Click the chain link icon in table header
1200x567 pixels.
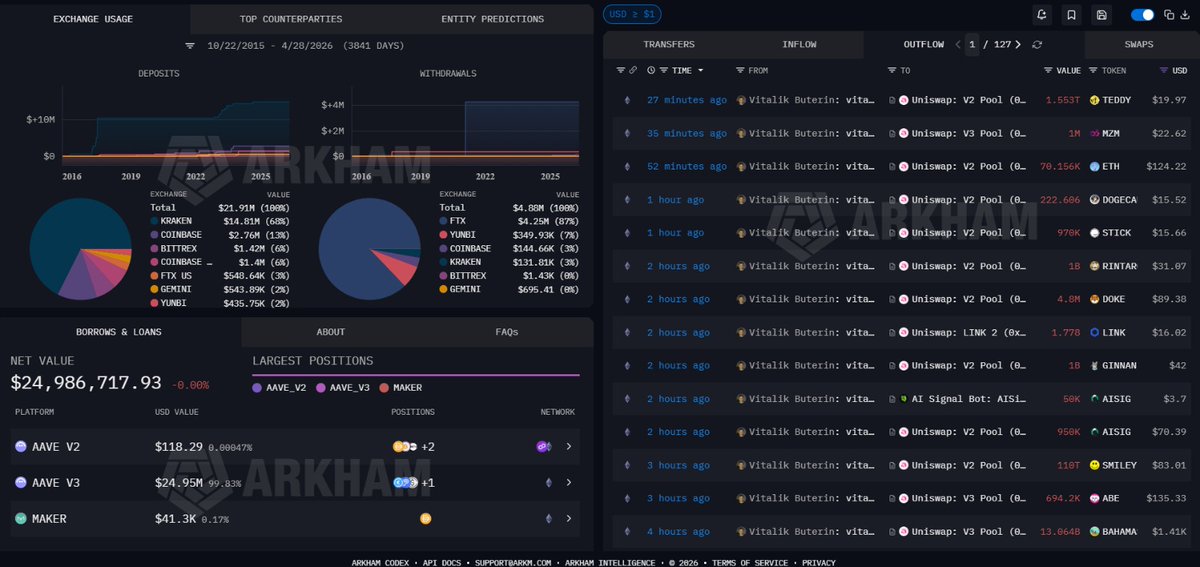pos(633,70)
